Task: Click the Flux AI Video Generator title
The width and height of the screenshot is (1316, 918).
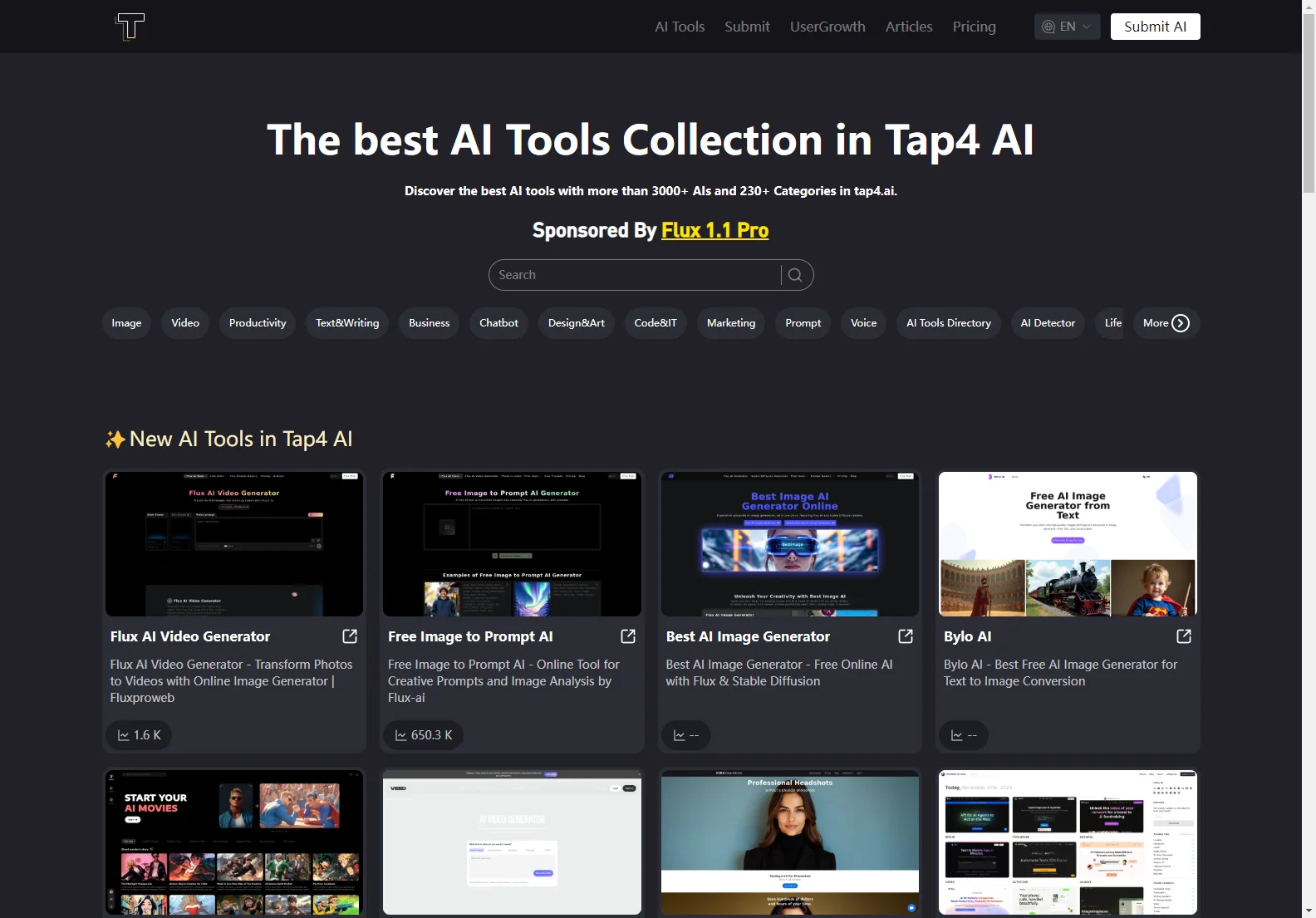Action: 190,636
